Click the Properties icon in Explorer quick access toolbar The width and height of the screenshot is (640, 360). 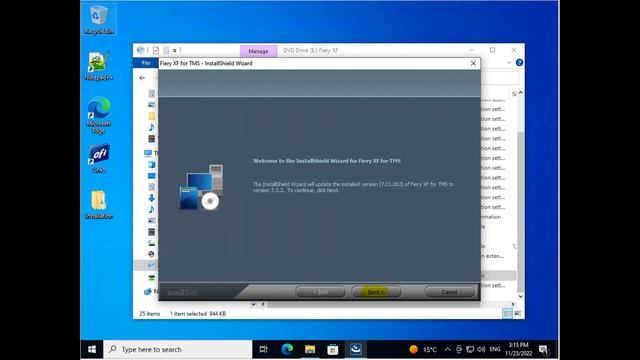(x=156, y=50)
